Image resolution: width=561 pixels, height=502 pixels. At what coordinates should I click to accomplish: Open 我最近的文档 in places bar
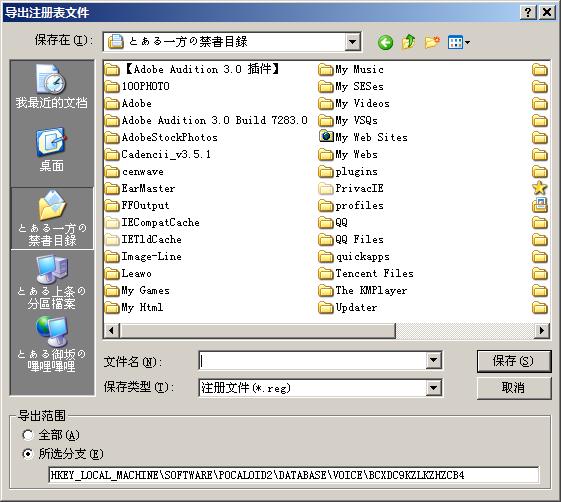coord(52,87)
